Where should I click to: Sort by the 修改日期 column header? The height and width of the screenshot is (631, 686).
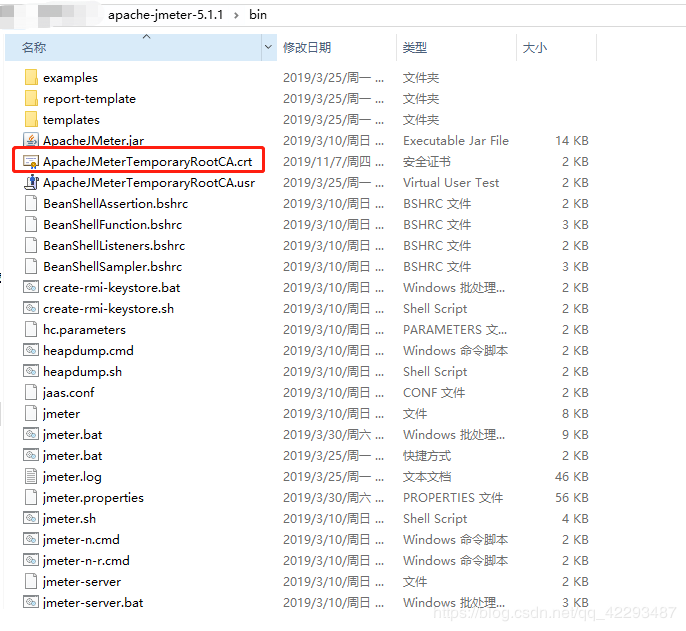[x=336, y=47]
